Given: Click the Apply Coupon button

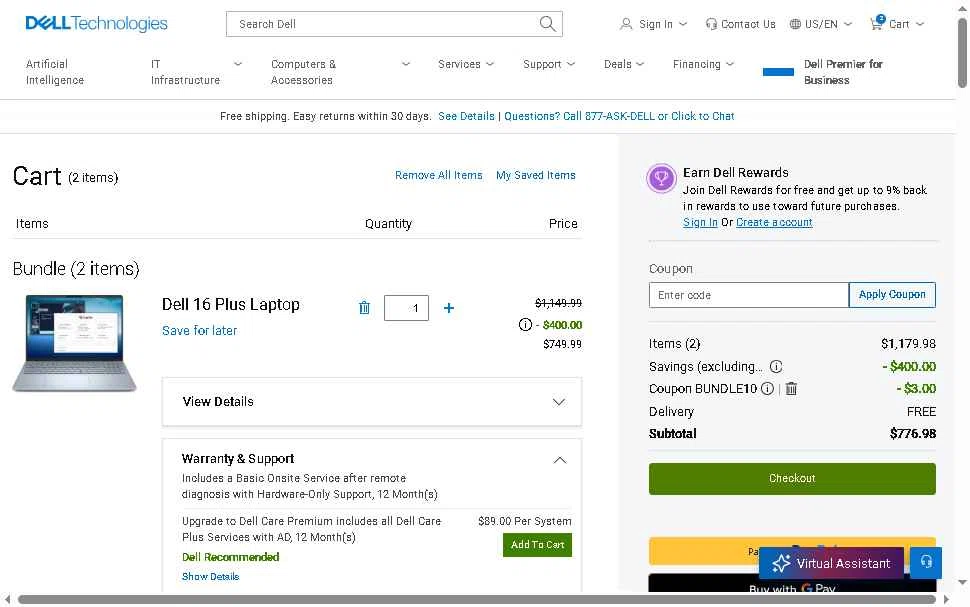Looking at the screenshot, I should (892, 295).
